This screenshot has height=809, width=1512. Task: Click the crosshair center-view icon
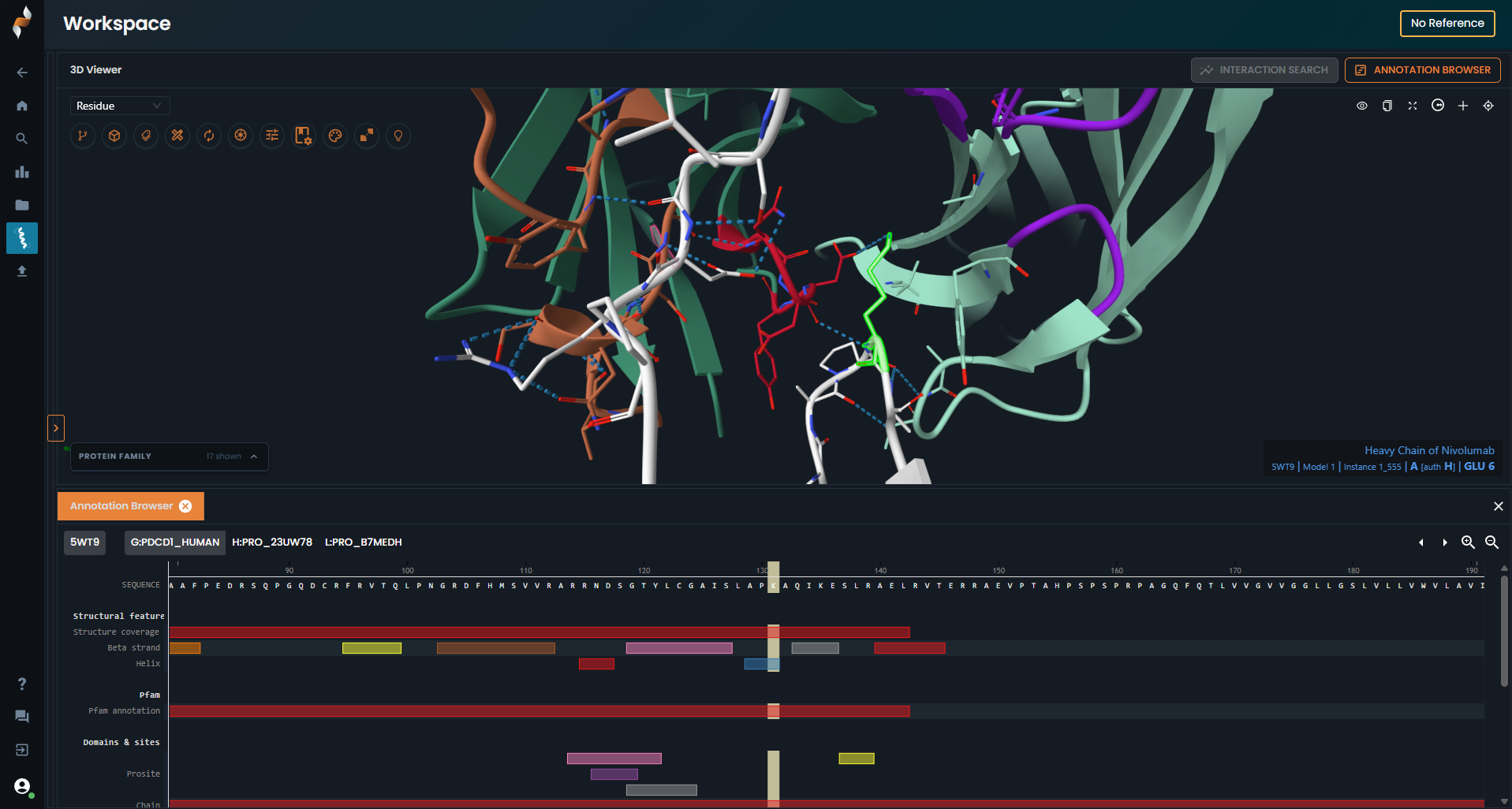pos(1488,106)
